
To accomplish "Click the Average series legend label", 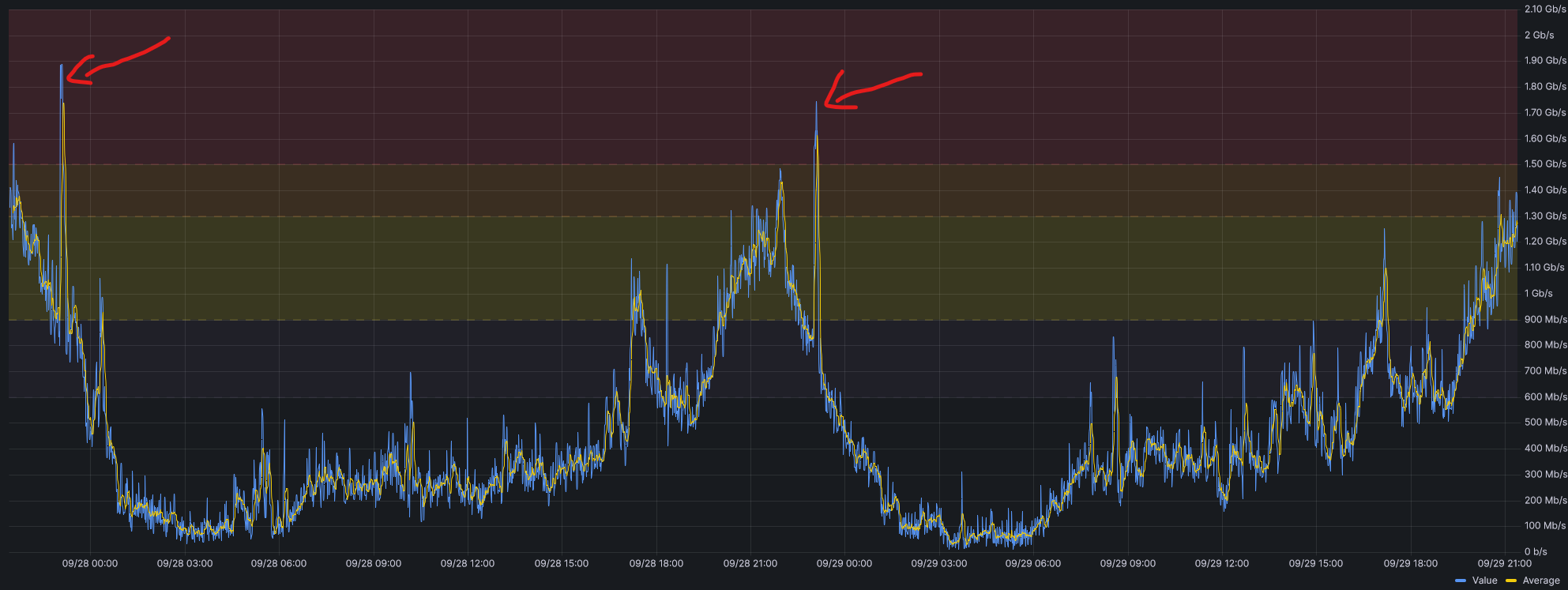I will 1540,581.
